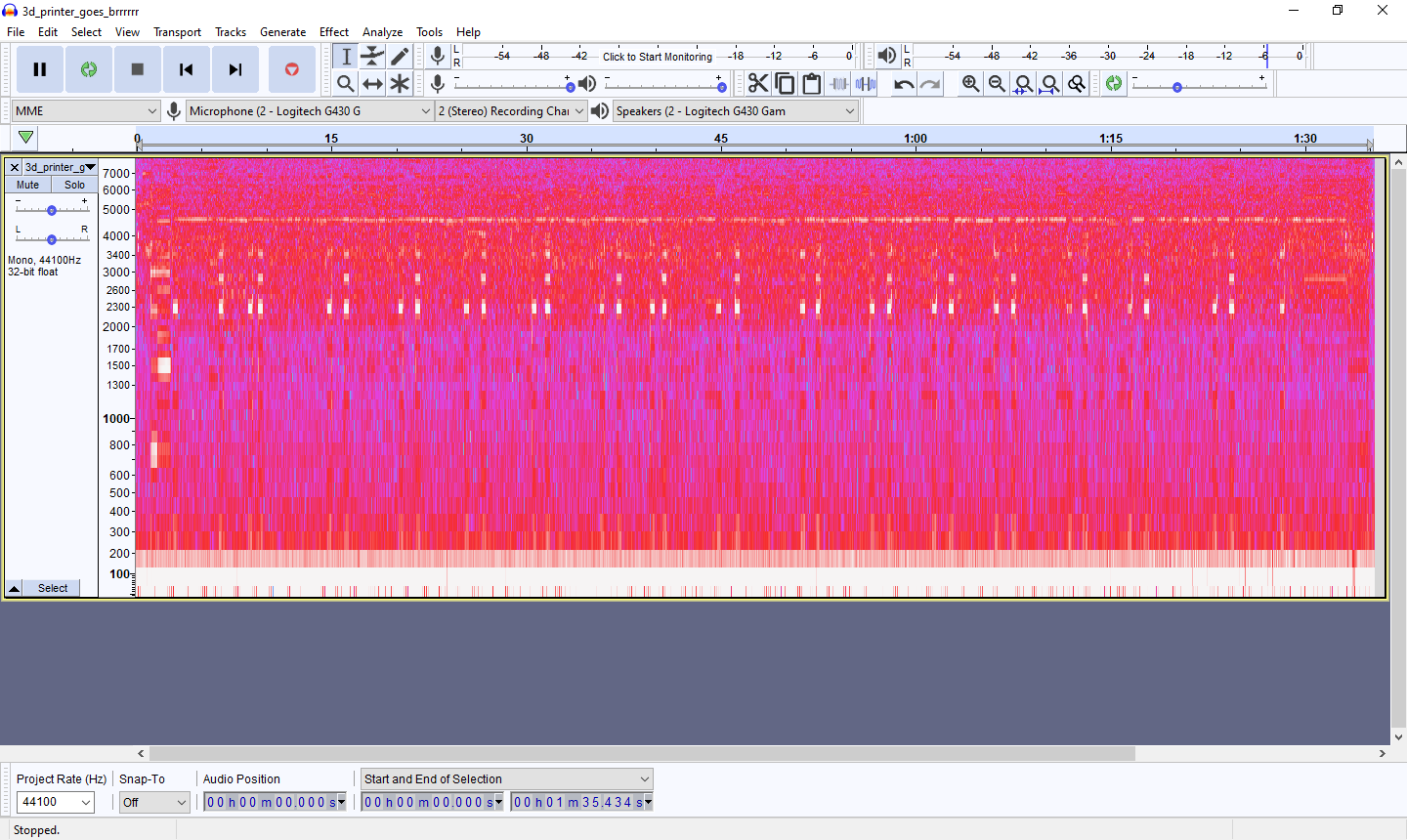Open the 3d_printer track name dropdown menu

60,167
